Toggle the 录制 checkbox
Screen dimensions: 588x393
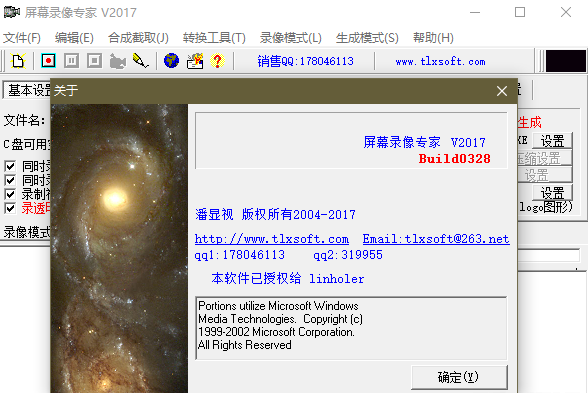(10, 194)
